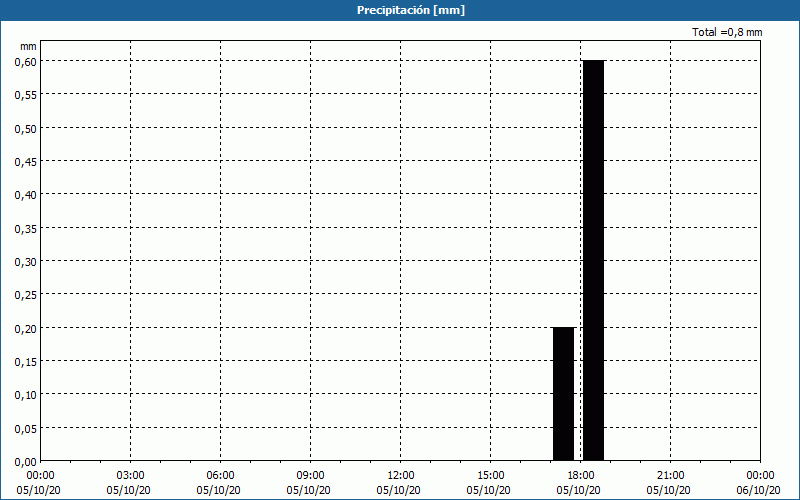Screen dimensions: 800x500
Task: Click the 0,60 y-axis value
Action: [x=26, y=61]
